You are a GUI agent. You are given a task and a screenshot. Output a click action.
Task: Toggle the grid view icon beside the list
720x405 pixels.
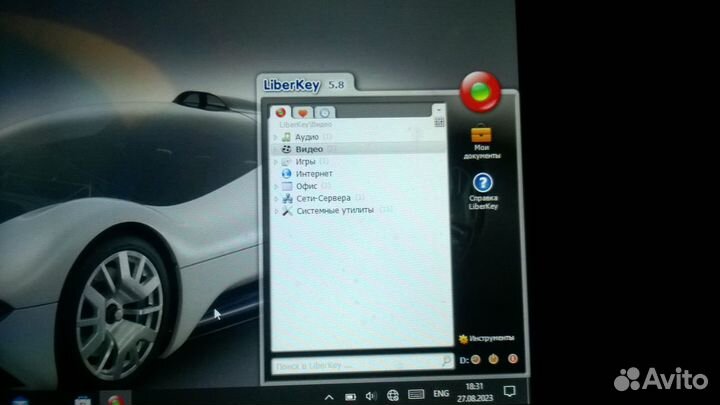point(439,122)
